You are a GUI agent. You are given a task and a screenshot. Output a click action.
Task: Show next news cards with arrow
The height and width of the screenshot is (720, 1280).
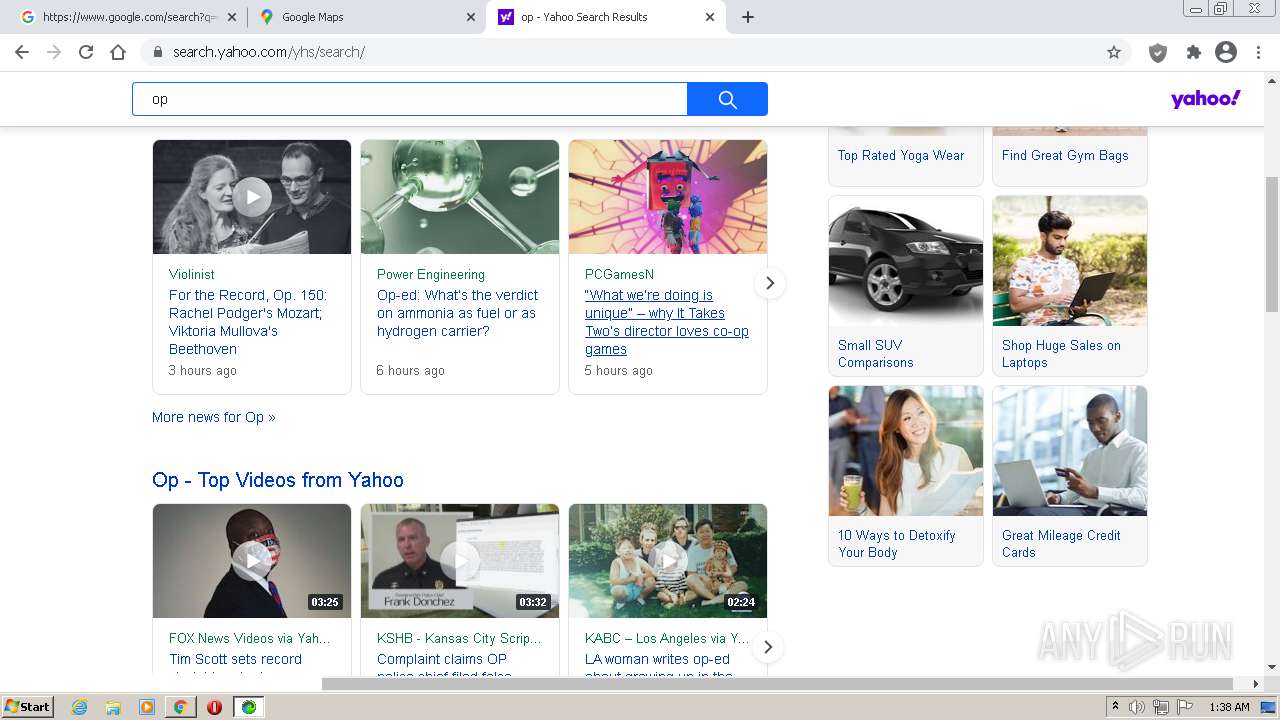[769, 283]
